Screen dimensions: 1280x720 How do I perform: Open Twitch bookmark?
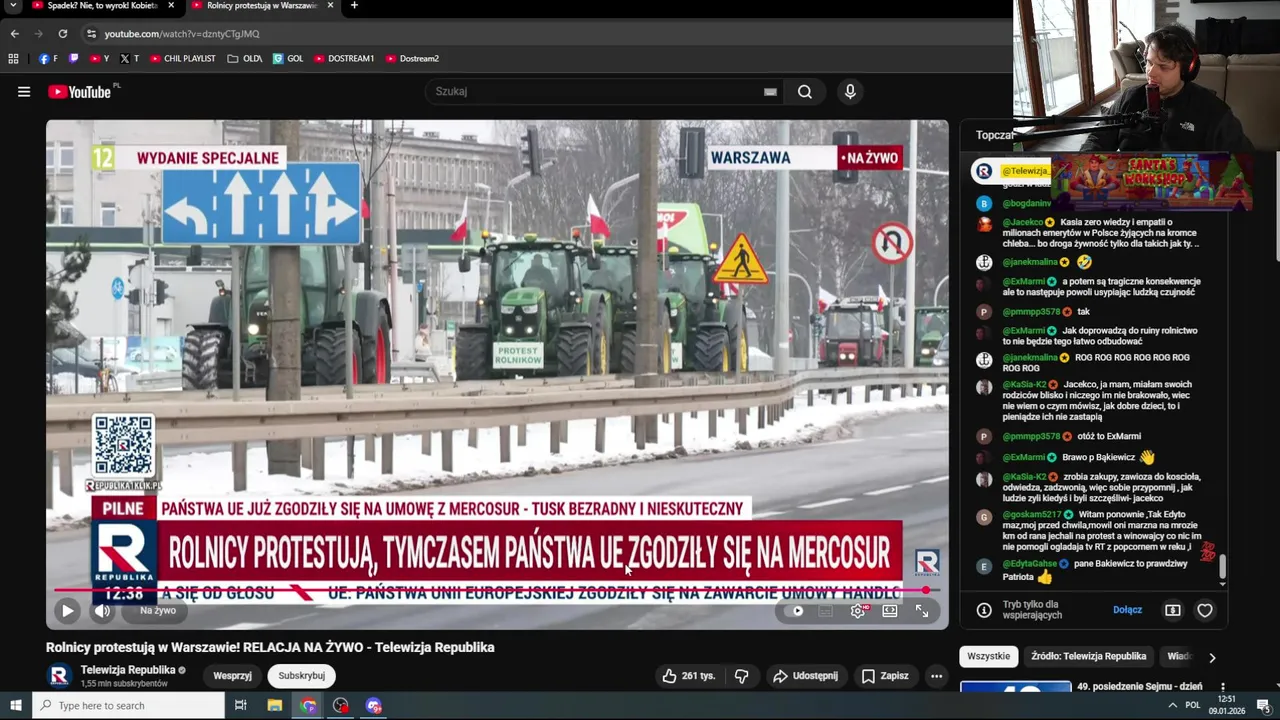73,59
